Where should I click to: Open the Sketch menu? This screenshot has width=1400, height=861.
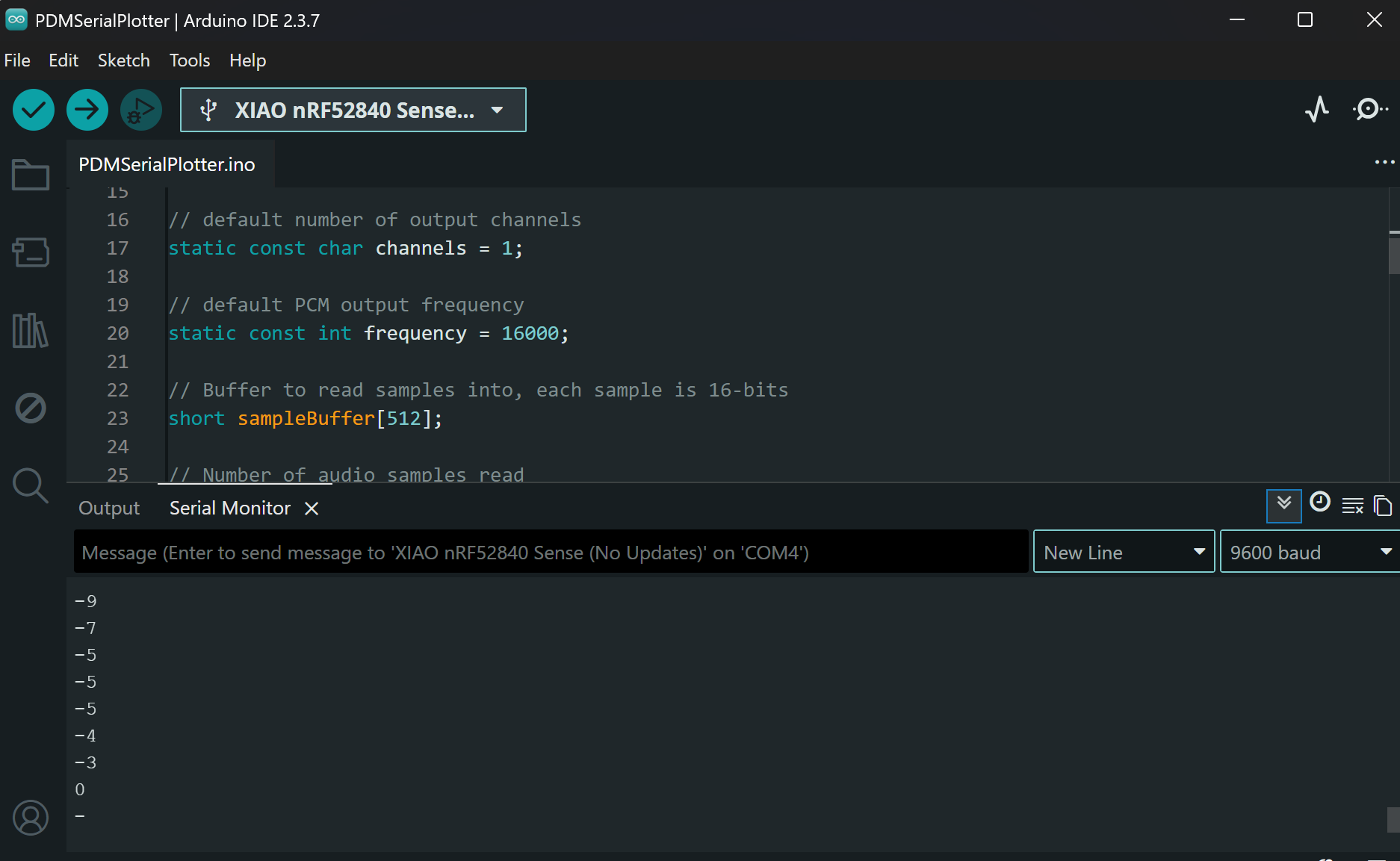point(124,60)
